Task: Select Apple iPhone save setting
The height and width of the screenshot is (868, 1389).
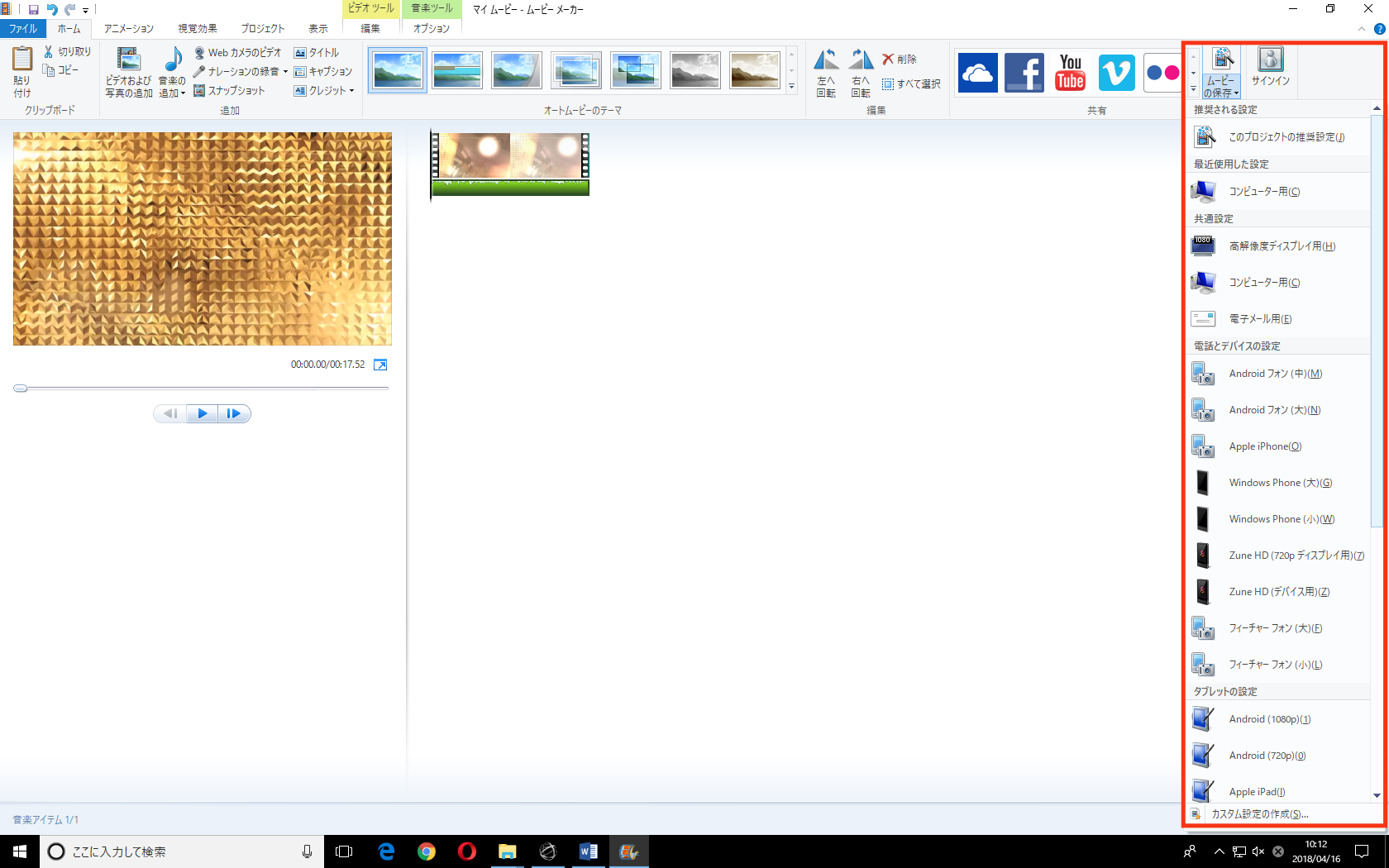Action: click(1264, 446)
